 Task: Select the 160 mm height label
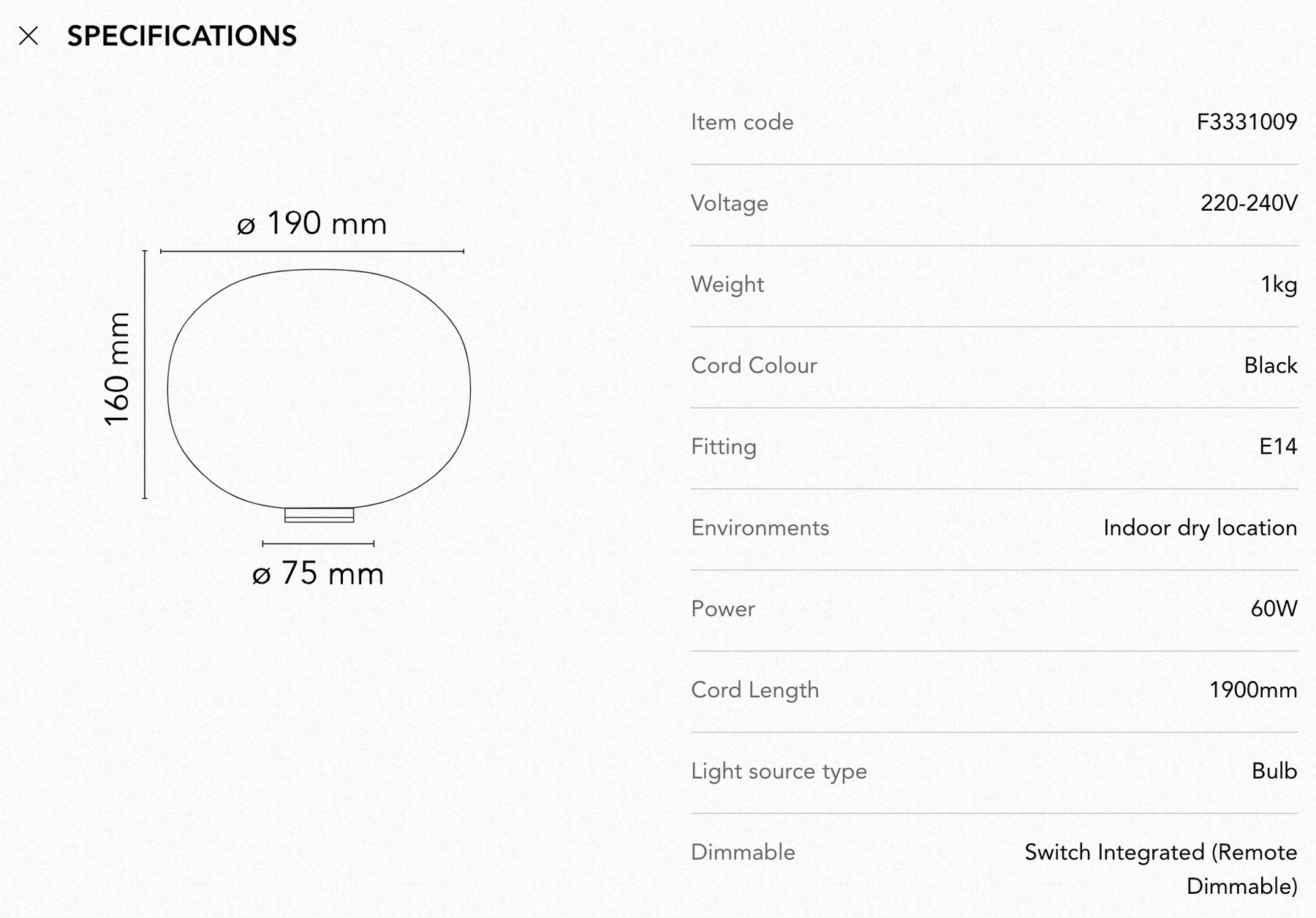pyautogui.click(x=117, y=369)
